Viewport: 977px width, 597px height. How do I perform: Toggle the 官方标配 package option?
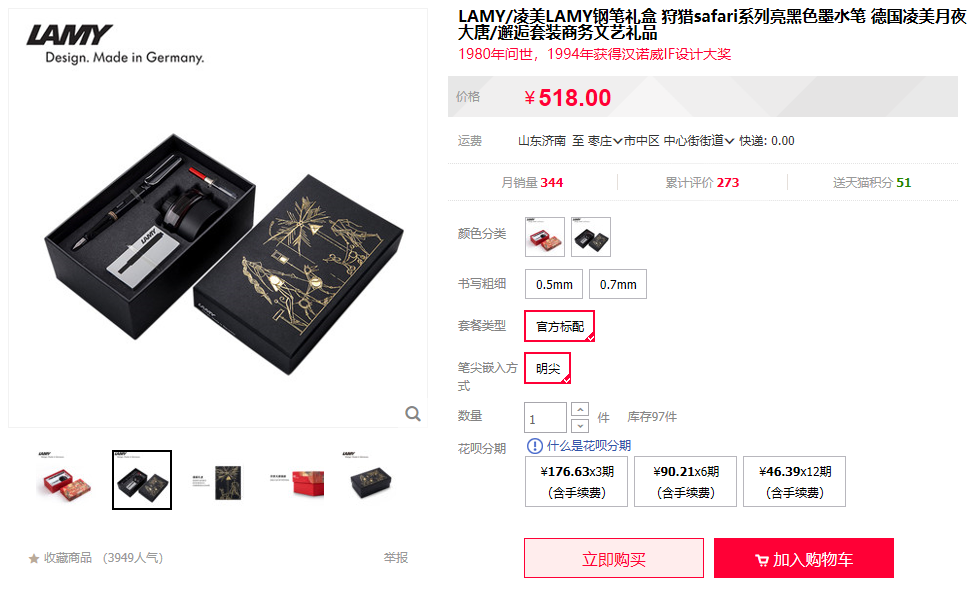560,326
